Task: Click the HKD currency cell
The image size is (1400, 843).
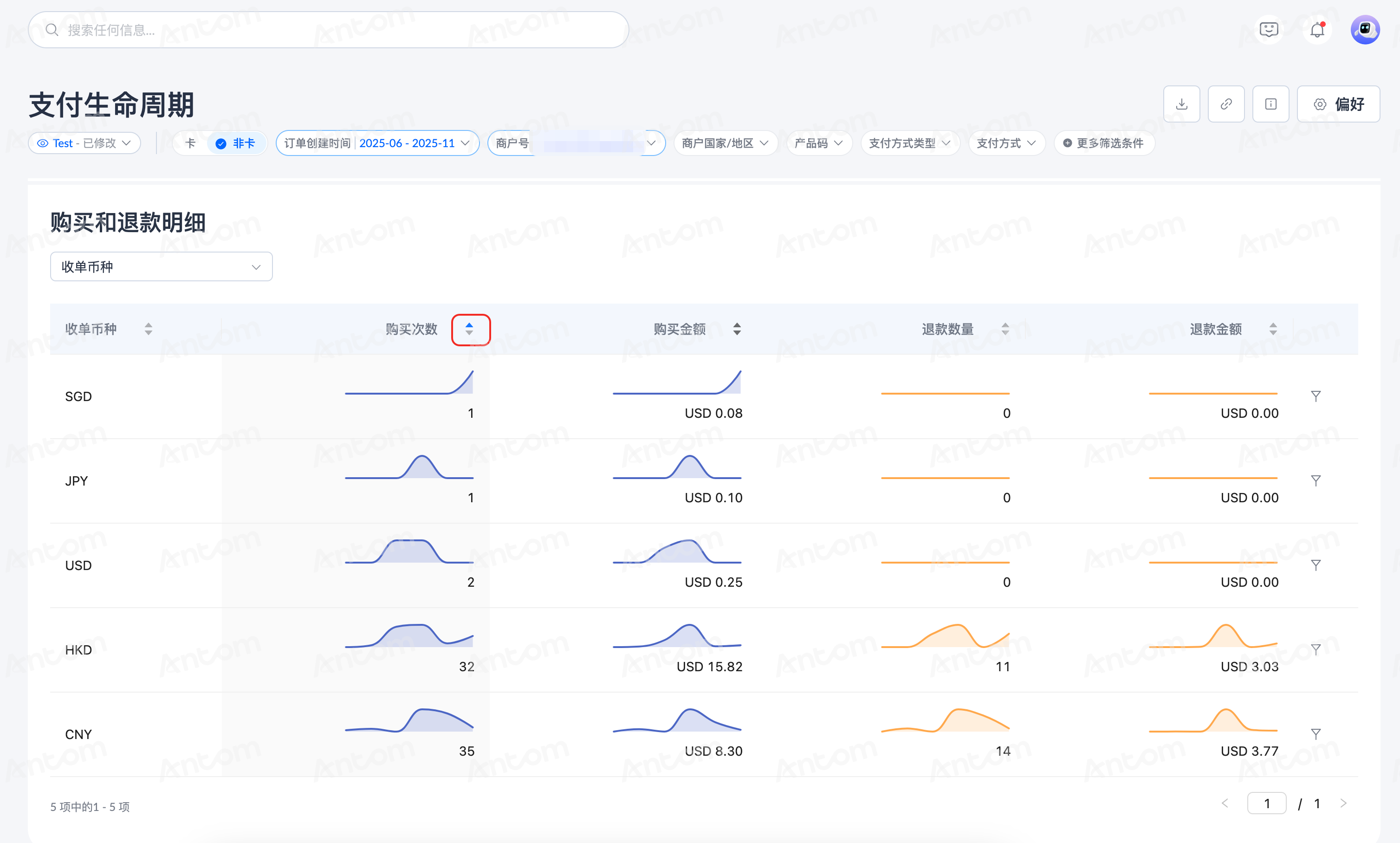Action: [78, 650]
